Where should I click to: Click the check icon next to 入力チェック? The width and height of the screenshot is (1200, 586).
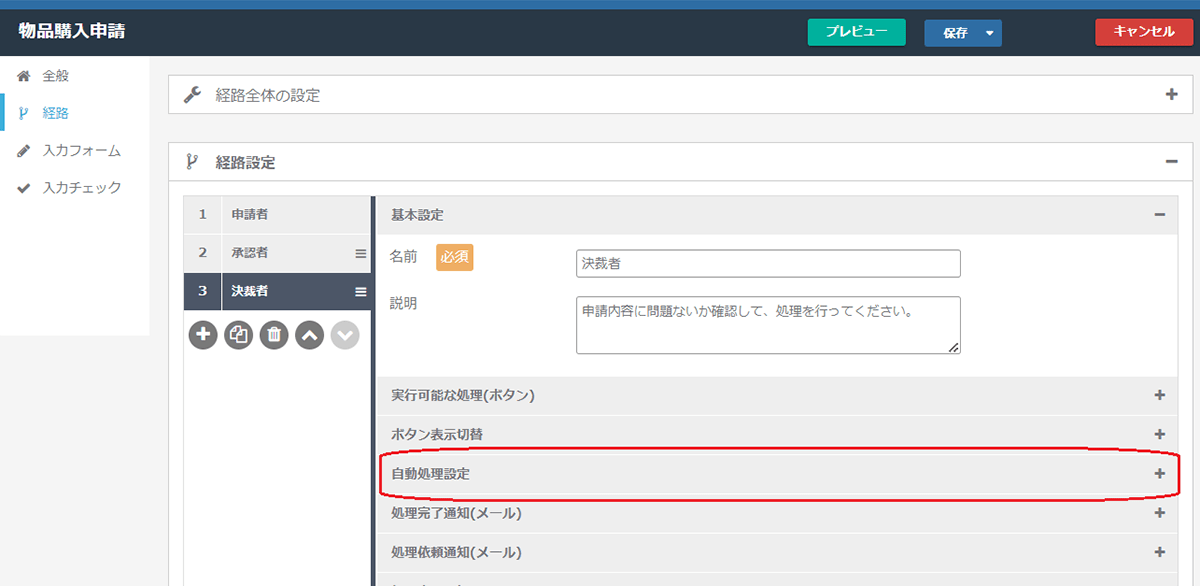pos(24,188)
